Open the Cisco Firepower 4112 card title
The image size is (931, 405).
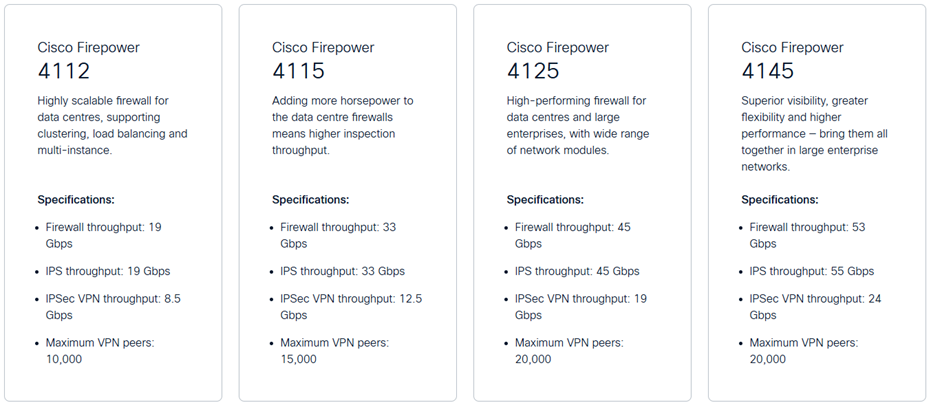[x=88, y=59]
